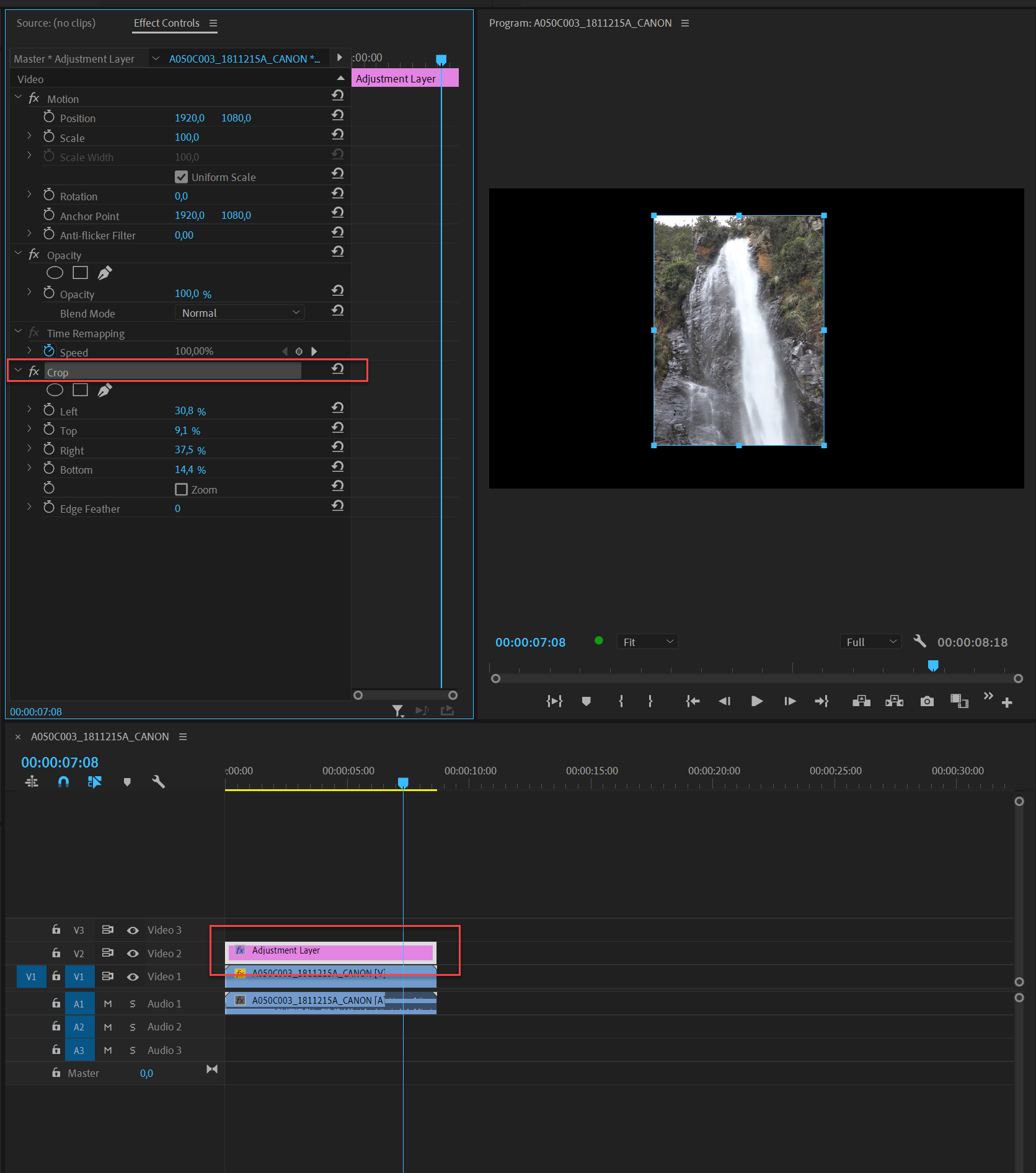This screenshot has width=1036, height=1173.
Task: Open the Program monitor panel menu
Action: (x=684, y=23)
